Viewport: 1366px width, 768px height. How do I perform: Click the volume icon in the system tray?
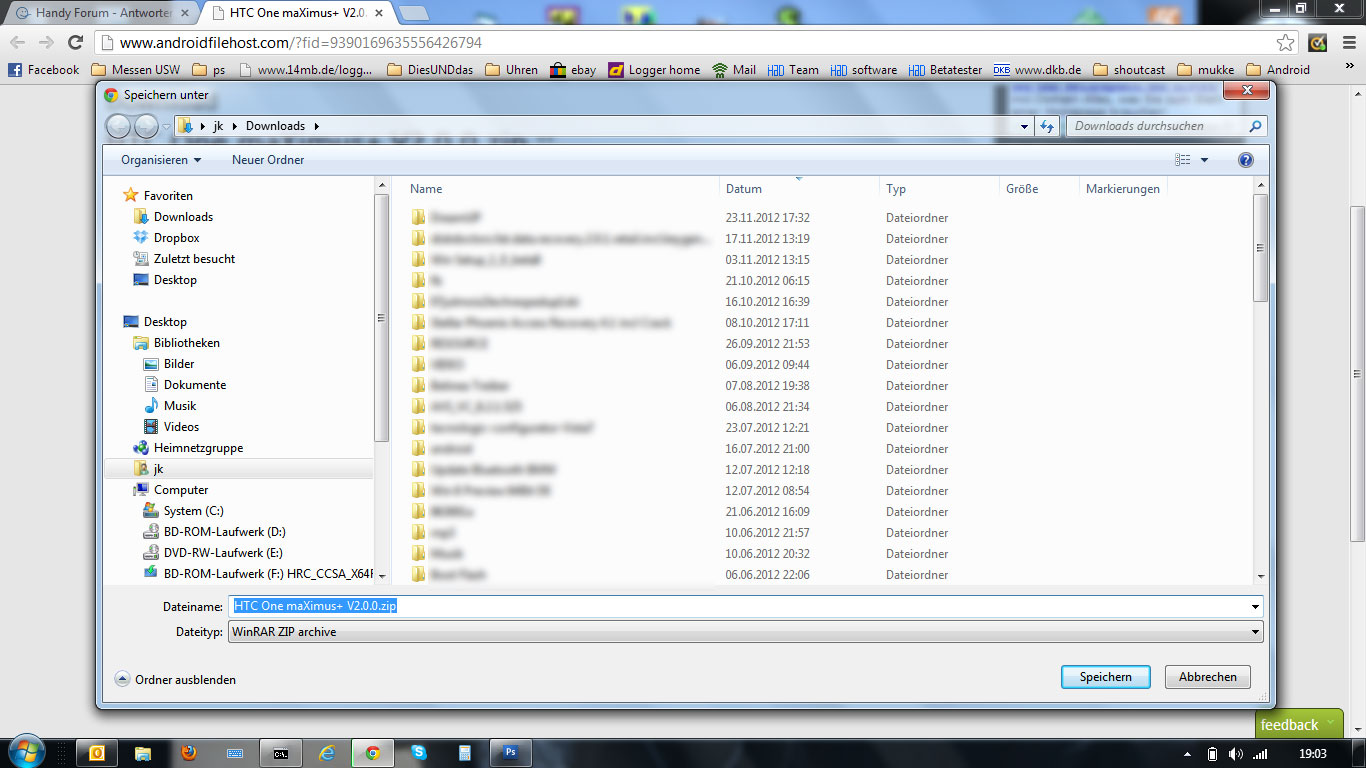pos(1235,754)
